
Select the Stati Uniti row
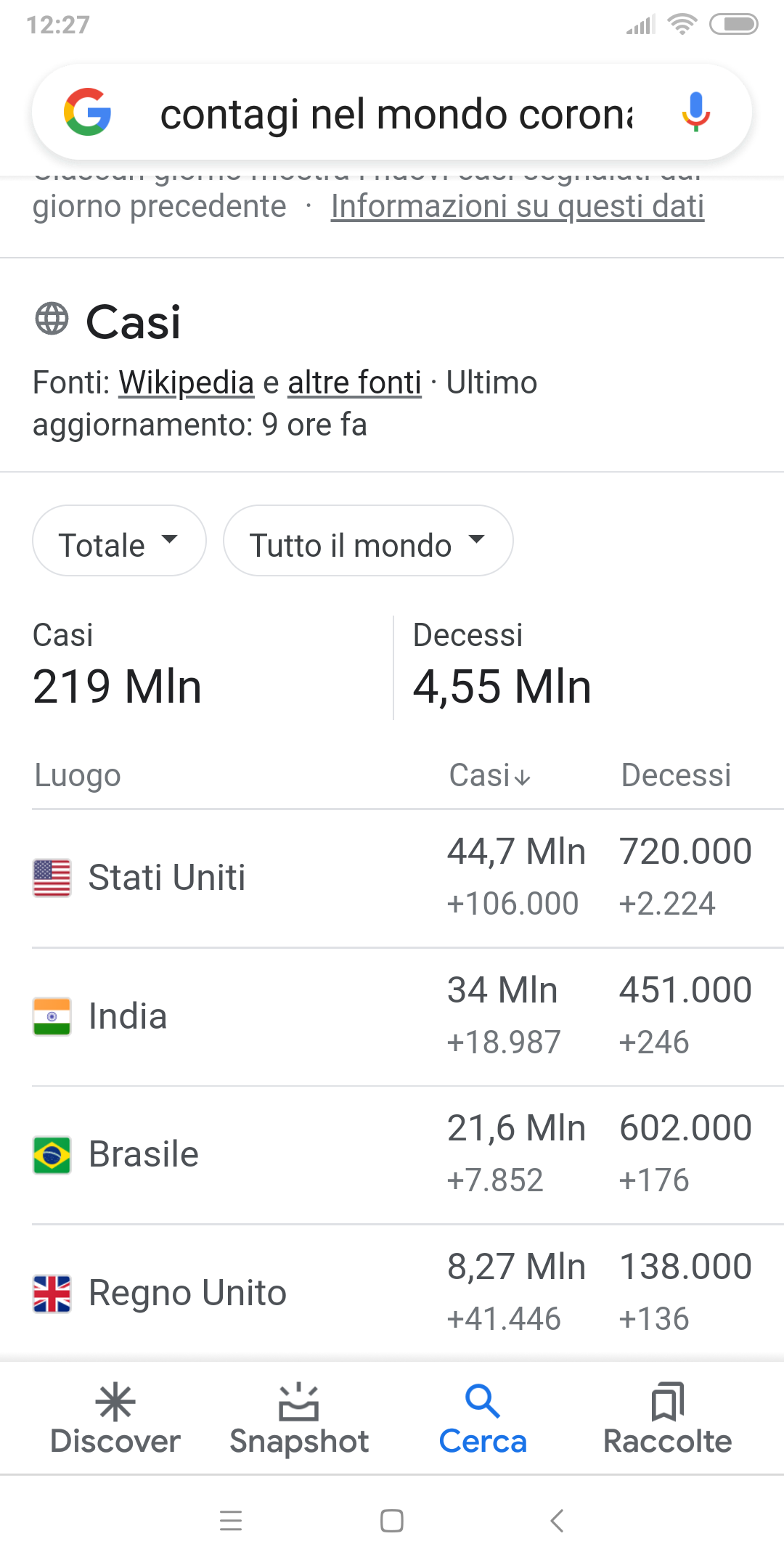point(167,878)
